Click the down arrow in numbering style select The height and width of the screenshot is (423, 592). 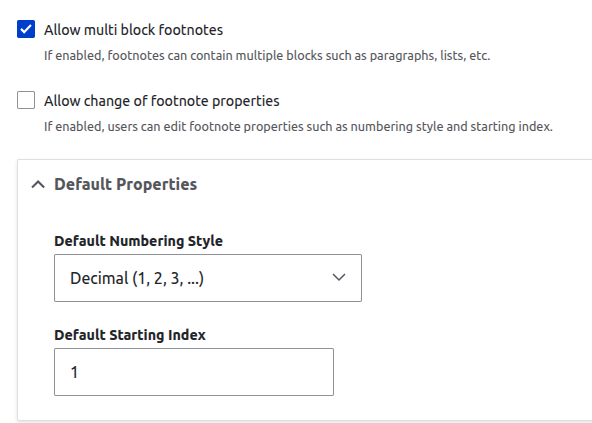pos(339,278)
